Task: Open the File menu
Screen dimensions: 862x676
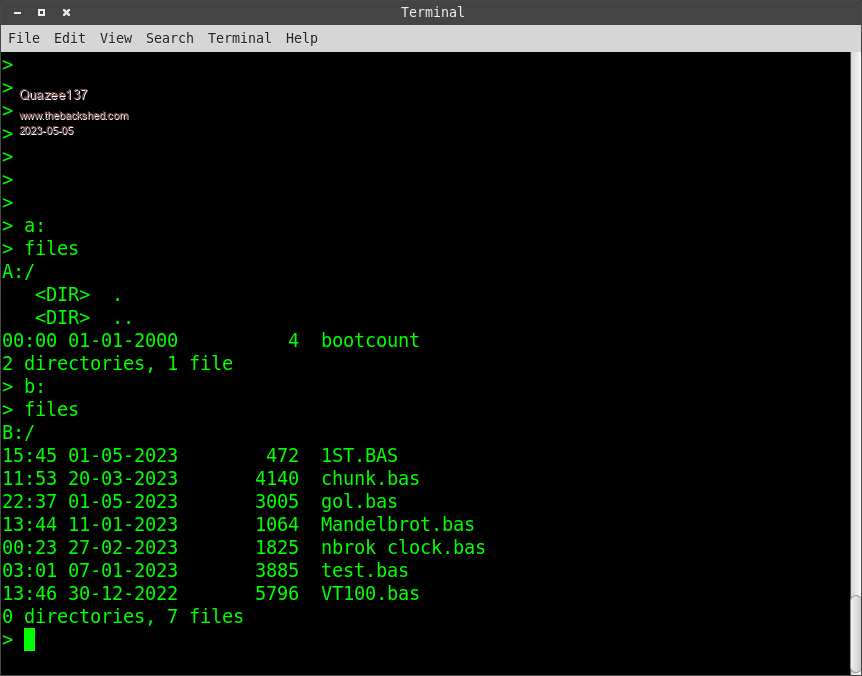Action: point(24,38)
